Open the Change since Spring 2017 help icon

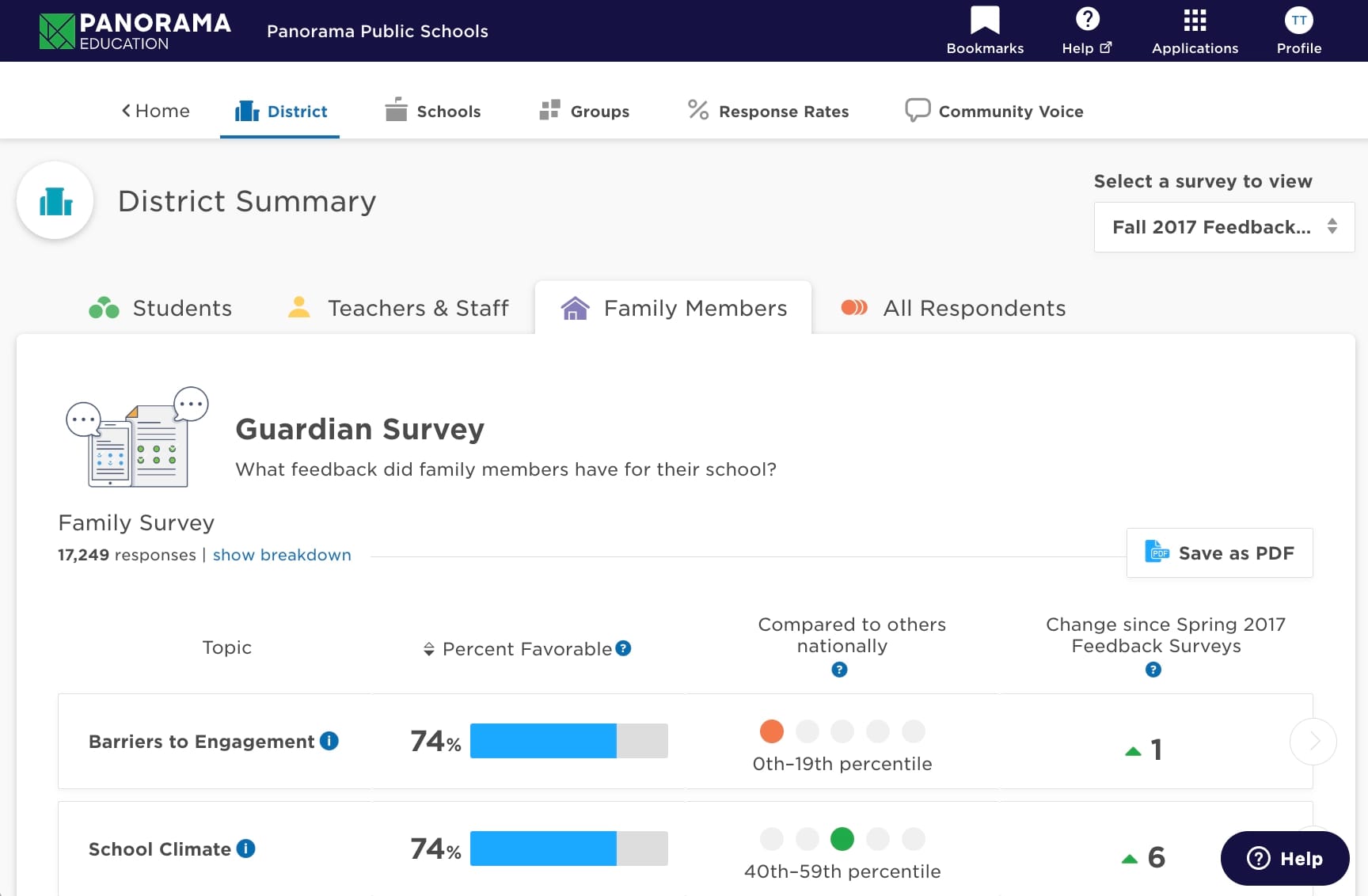click(x=1153, y=670)
